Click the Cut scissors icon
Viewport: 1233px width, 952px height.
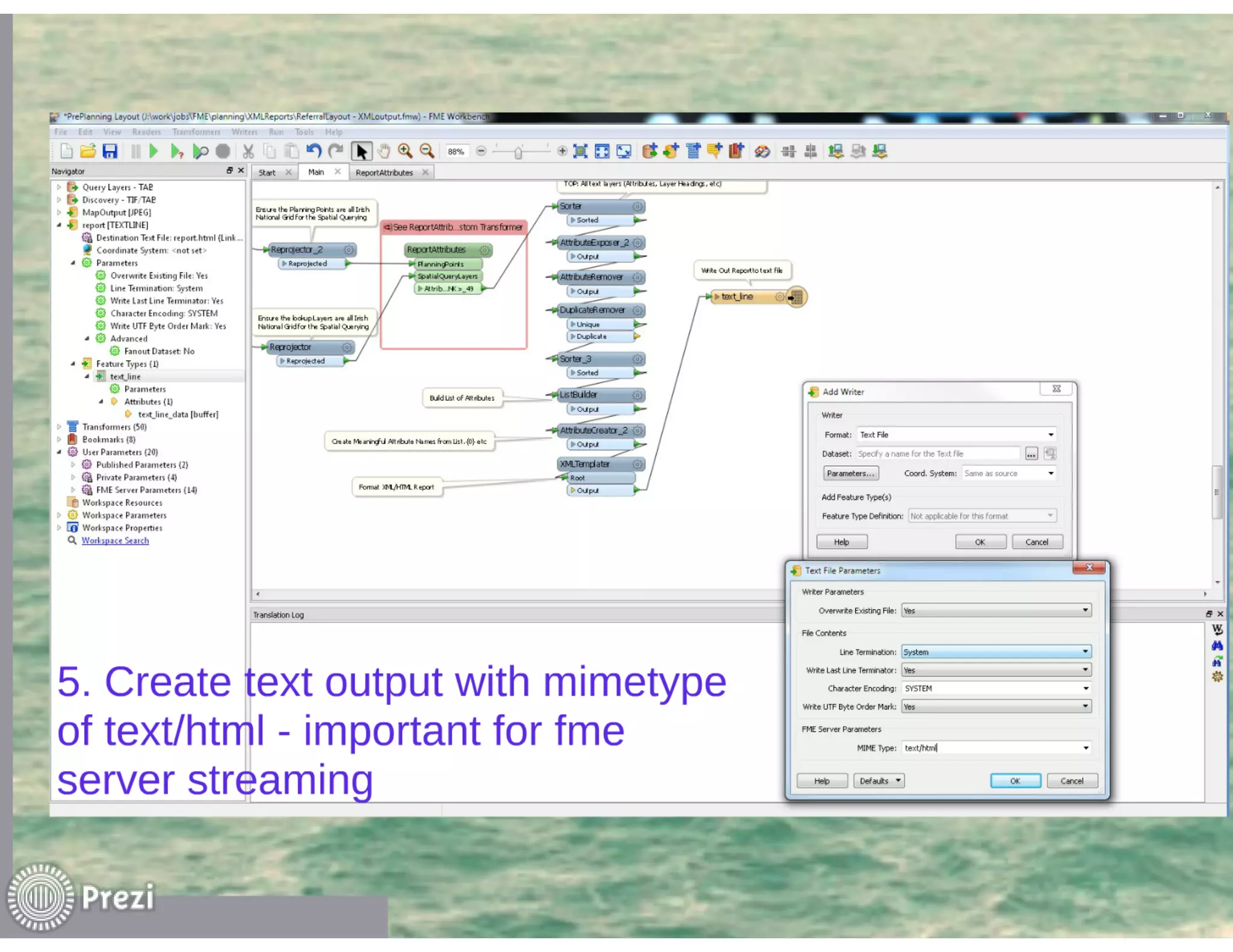tap(248, 151)
